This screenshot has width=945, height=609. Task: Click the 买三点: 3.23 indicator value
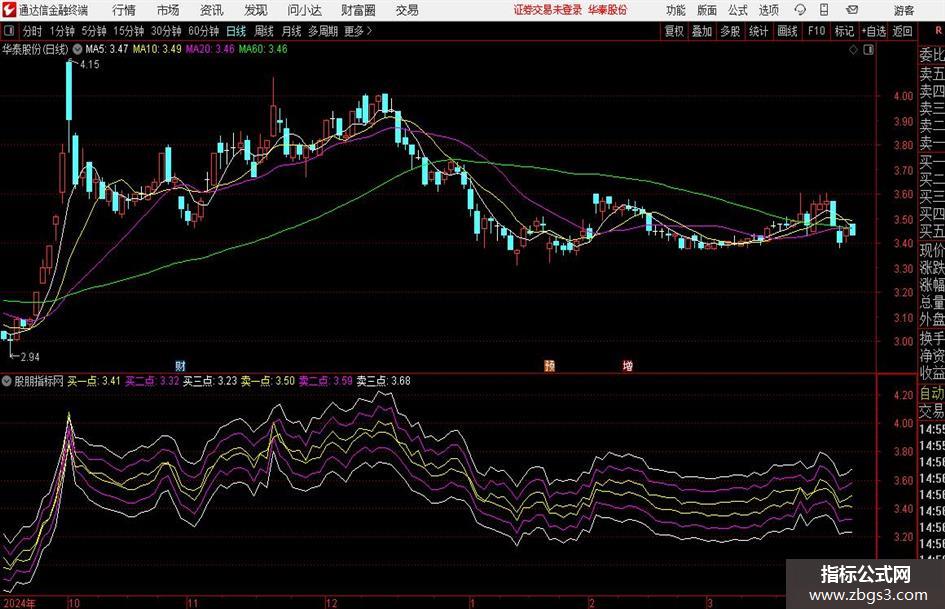click(210, 380)
